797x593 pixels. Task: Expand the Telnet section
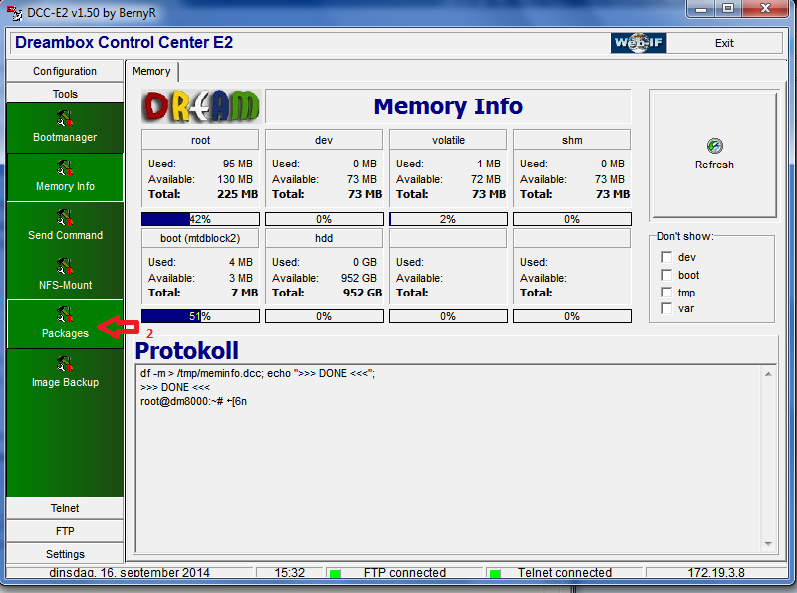point(65,508)
